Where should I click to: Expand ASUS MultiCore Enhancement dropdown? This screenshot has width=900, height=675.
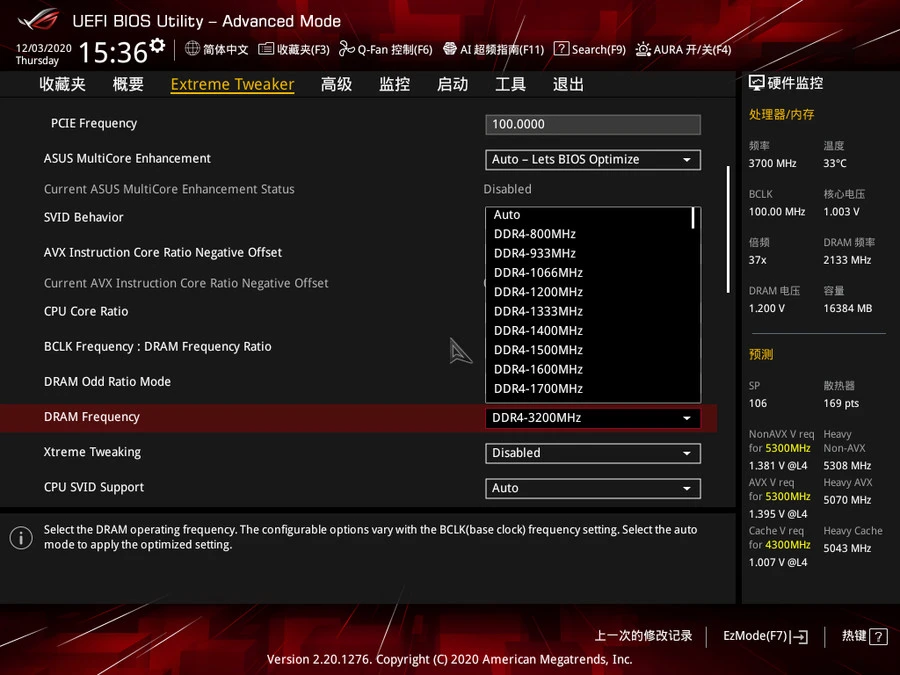(x=592, y=160)
